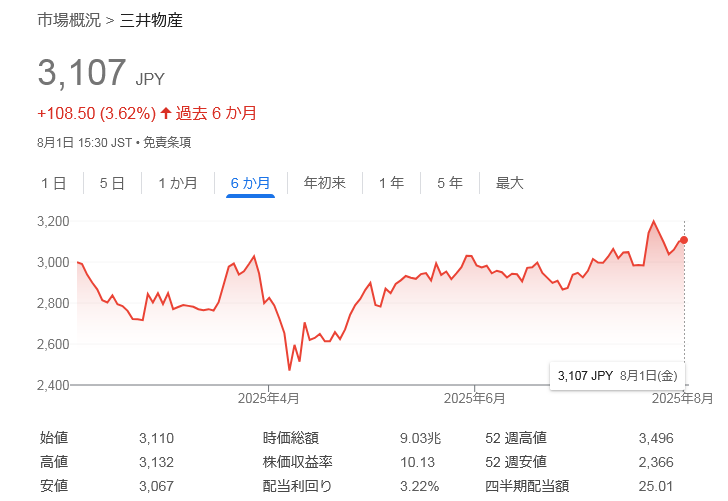
Task: Click the 四半期配当額 label
Action: coord(527,486)
